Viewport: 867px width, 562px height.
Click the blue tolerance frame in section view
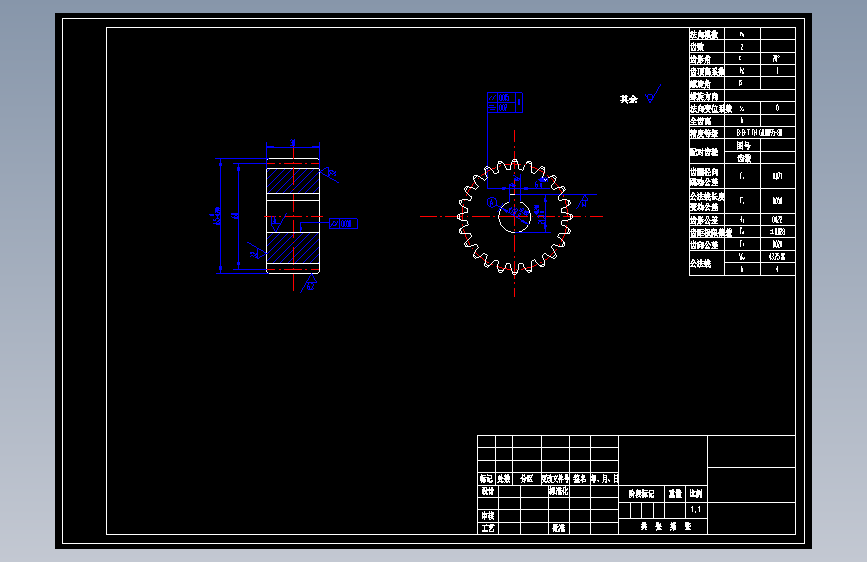tap(343, 223)
